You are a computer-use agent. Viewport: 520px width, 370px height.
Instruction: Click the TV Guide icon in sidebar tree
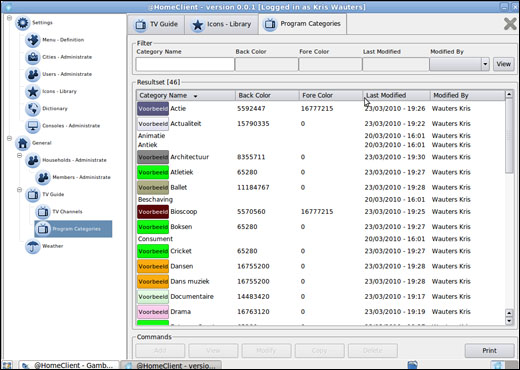pyautogui.click(x=33, y=195)
